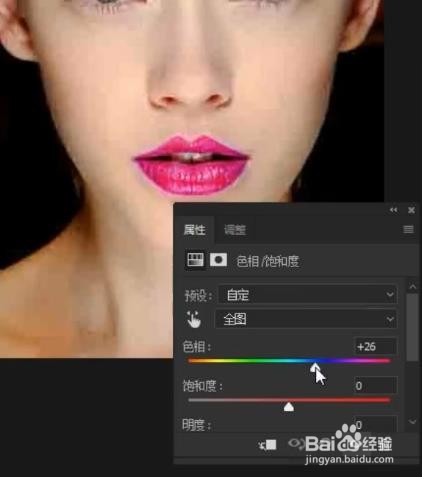Click the 色相 hue slider handle
422x477 pixels.
315,368
